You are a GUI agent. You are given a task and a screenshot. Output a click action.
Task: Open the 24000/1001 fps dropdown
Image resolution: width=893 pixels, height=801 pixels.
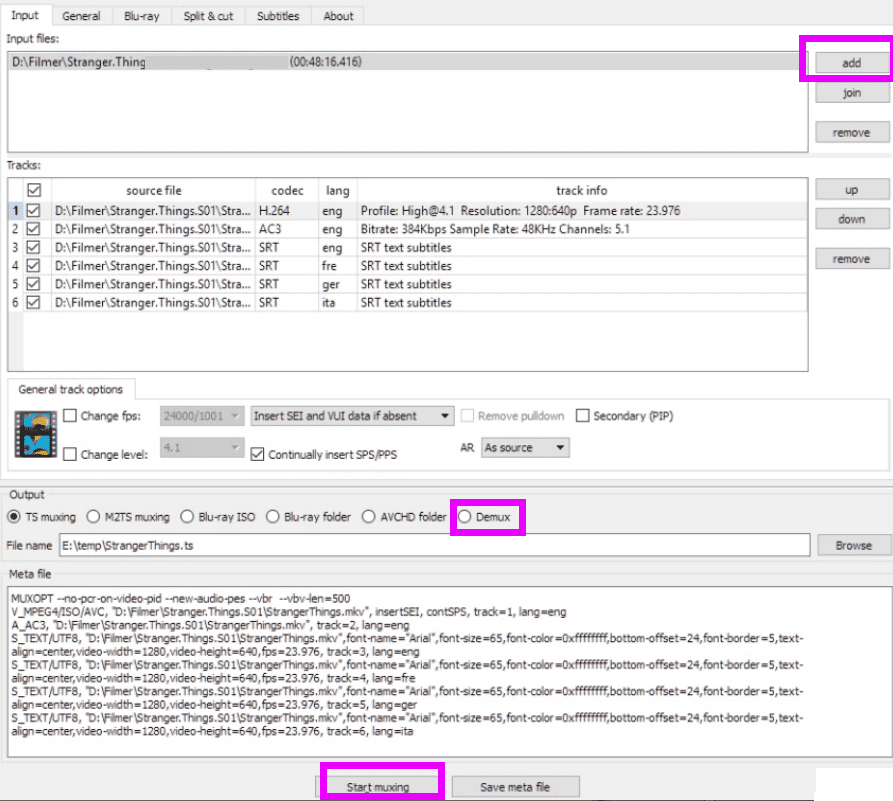click(x=203, y=416)
